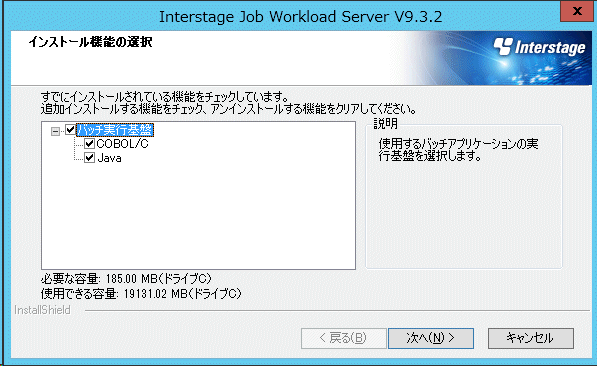Click the インストール機能の選択 heading
597x366 pixels.
pyautogui.click(x=90, y=42)
